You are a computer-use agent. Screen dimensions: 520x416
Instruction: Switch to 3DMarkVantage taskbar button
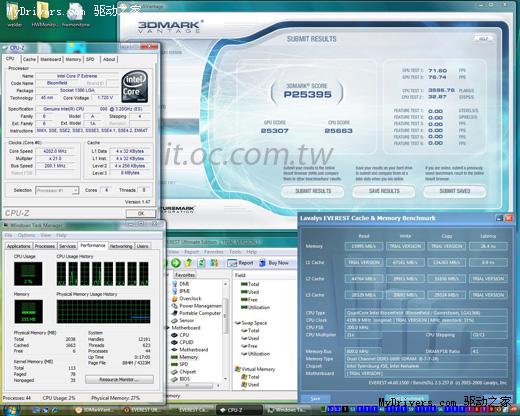(94, 410)
